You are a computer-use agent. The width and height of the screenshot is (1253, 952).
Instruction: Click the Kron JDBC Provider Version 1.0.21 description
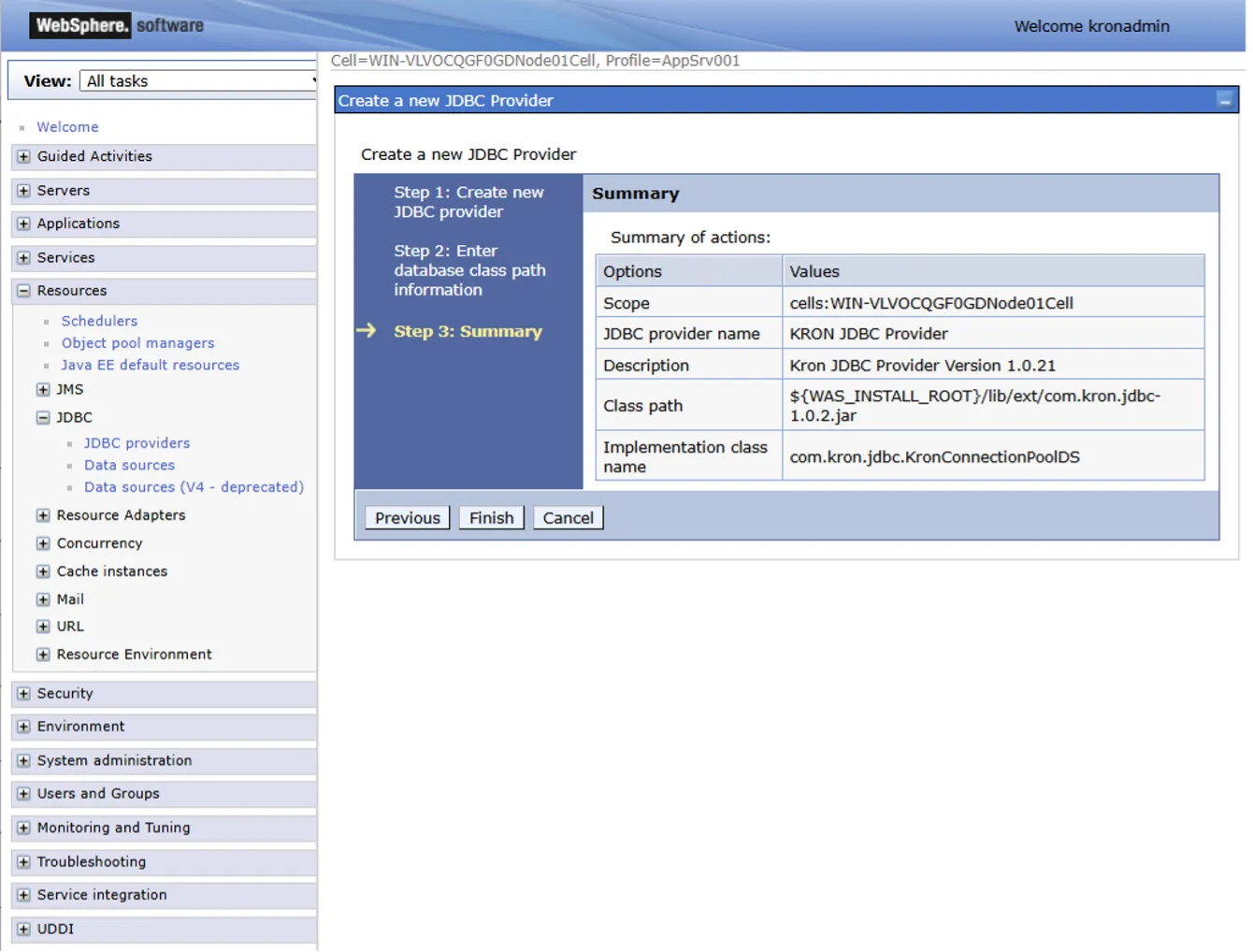[x=922, y=366]
